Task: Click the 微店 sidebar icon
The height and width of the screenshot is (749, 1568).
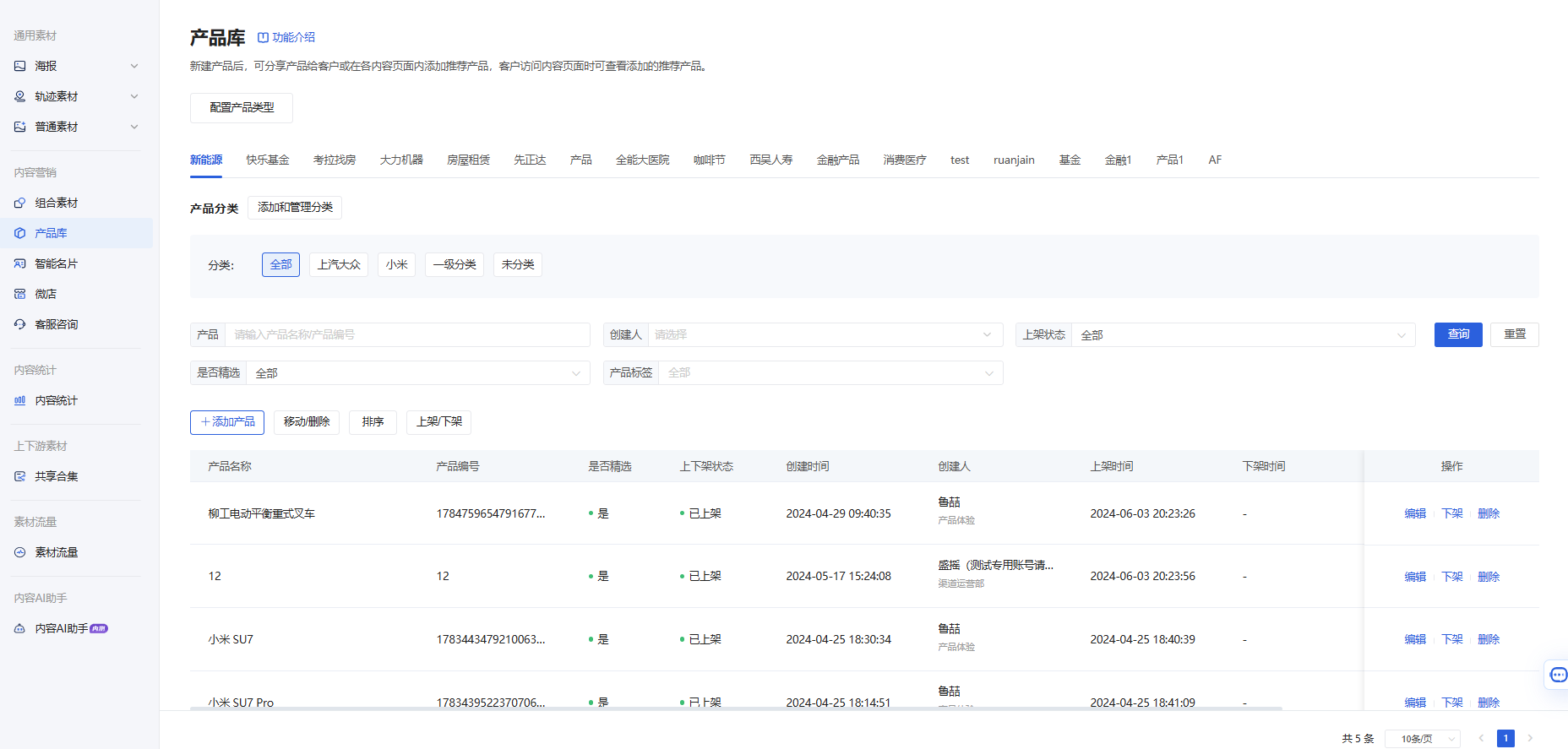Action: click(20, 294)
